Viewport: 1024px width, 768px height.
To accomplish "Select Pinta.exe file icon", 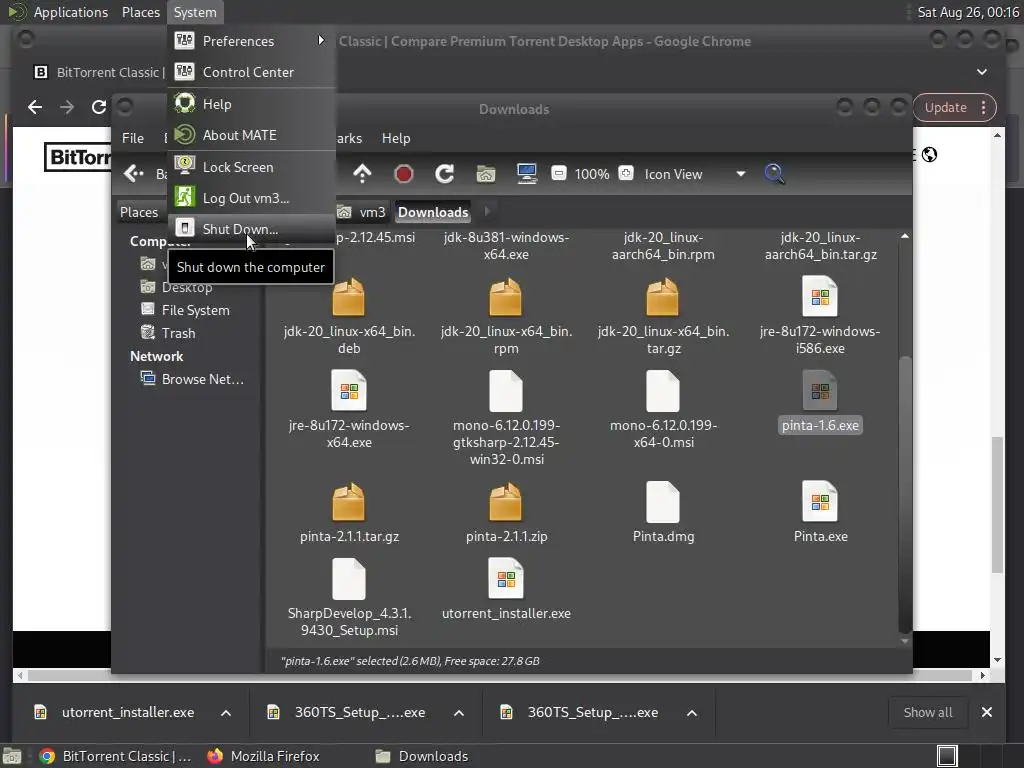I will pos(820,502).
